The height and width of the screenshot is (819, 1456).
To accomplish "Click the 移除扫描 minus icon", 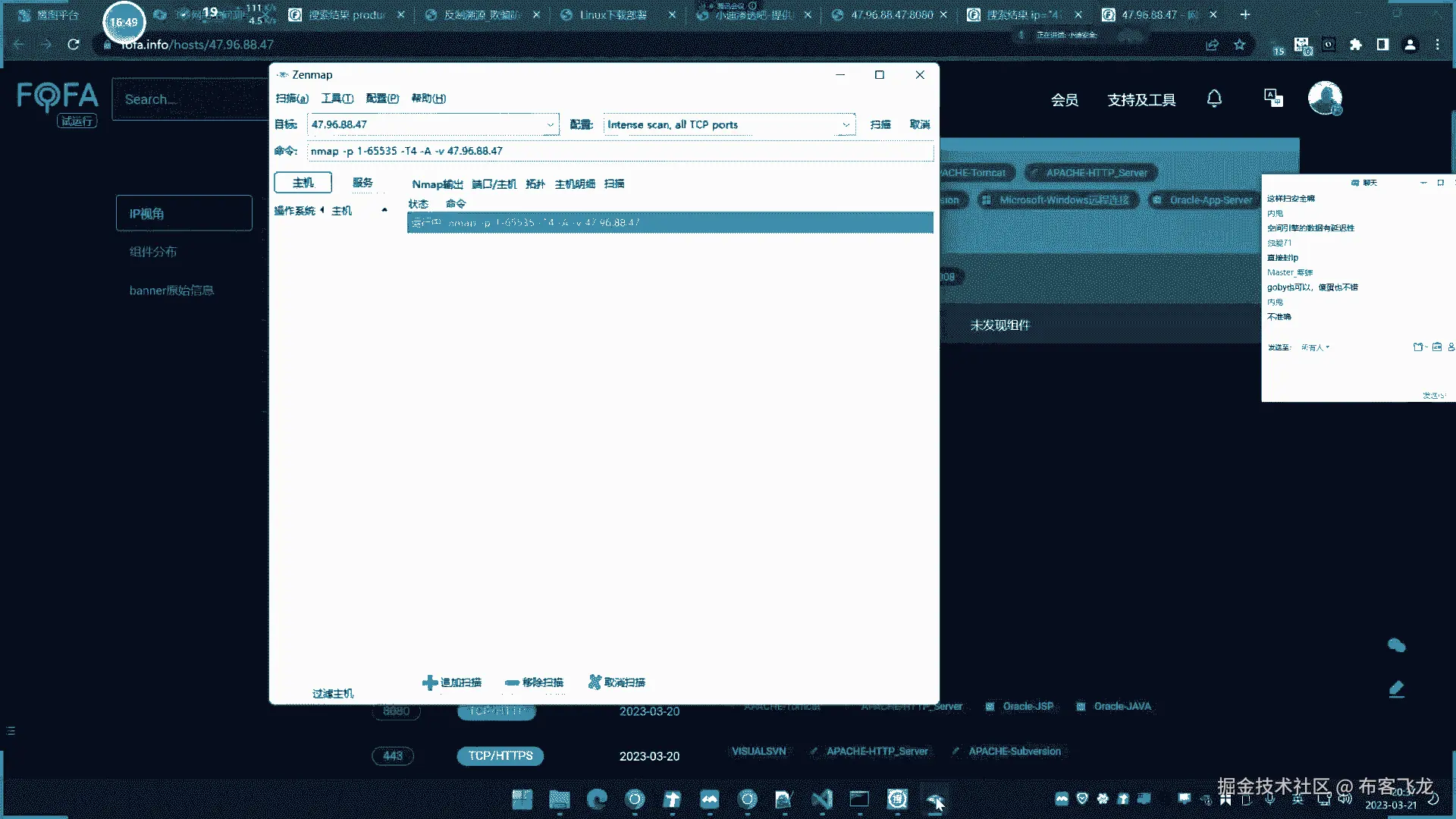I will coord(512,682).
